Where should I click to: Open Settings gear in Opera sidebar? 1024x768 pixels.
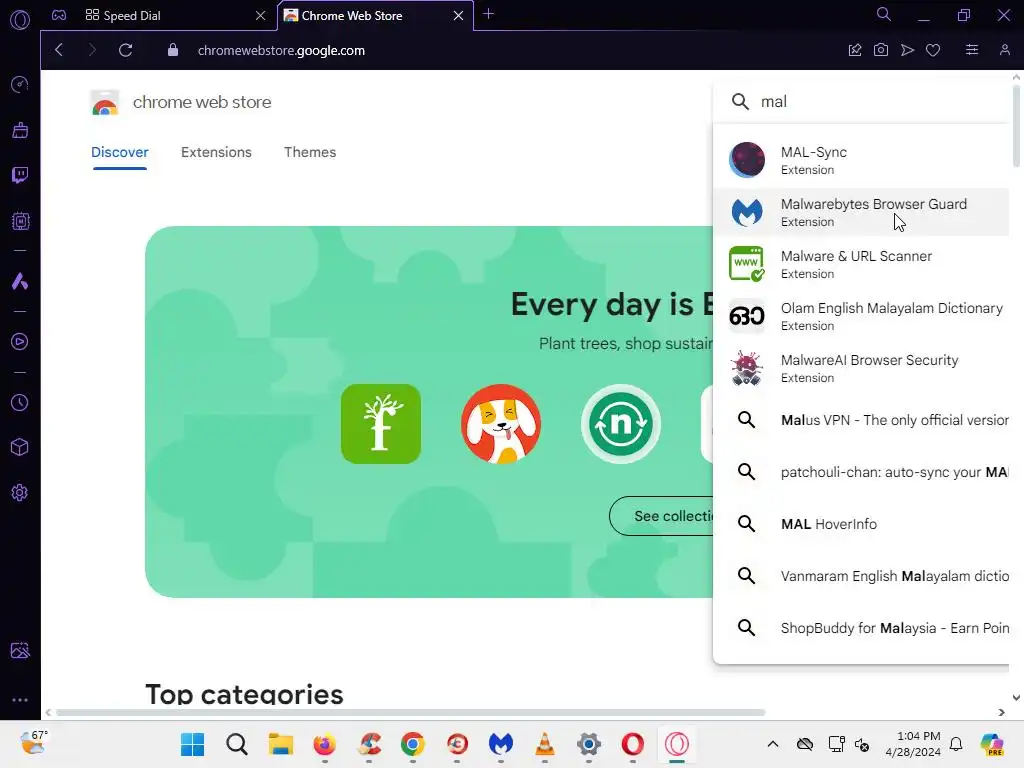point(20,492)
